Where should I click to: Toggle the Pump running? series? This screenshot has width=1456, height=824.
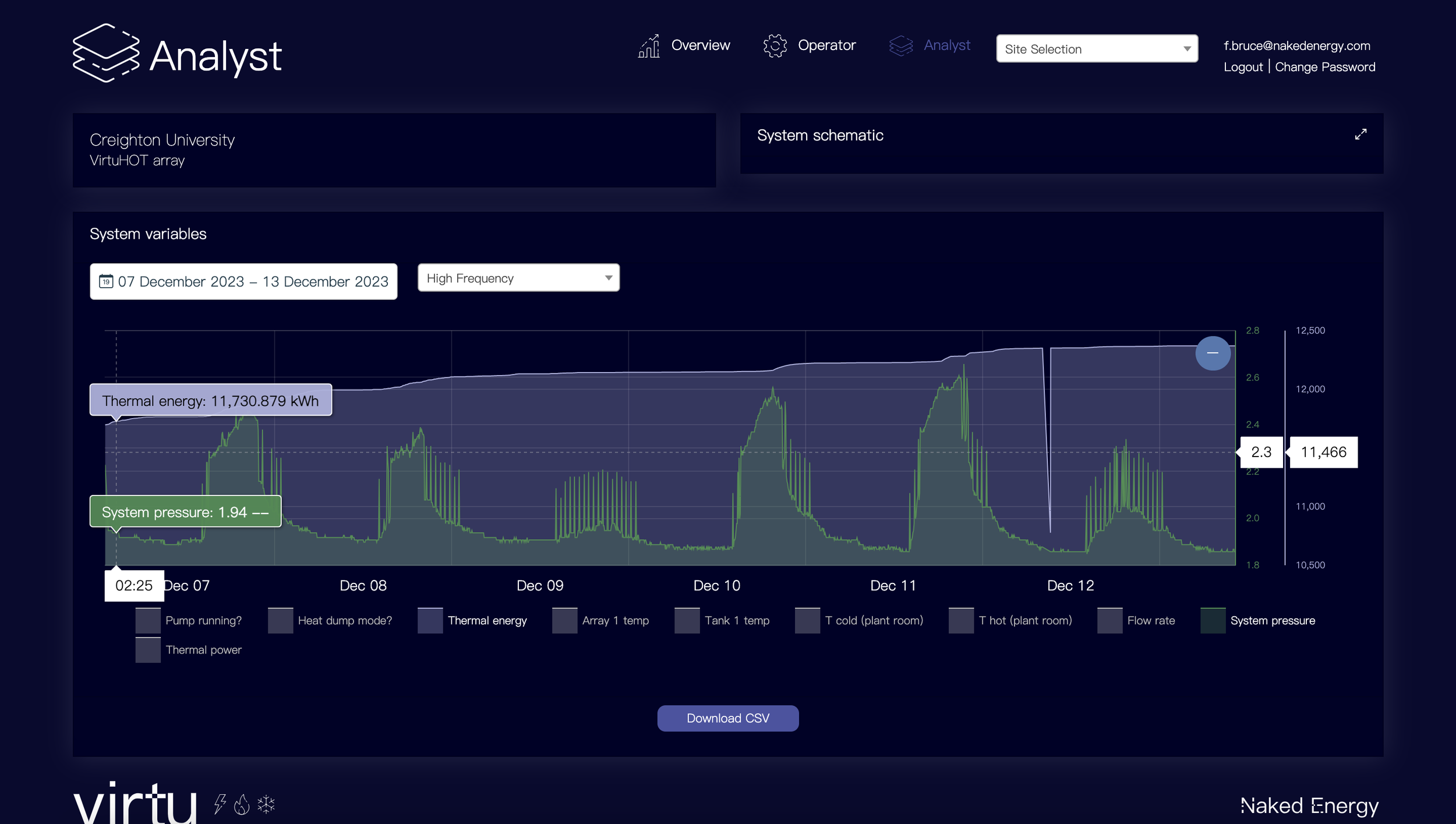coord(188,620)
